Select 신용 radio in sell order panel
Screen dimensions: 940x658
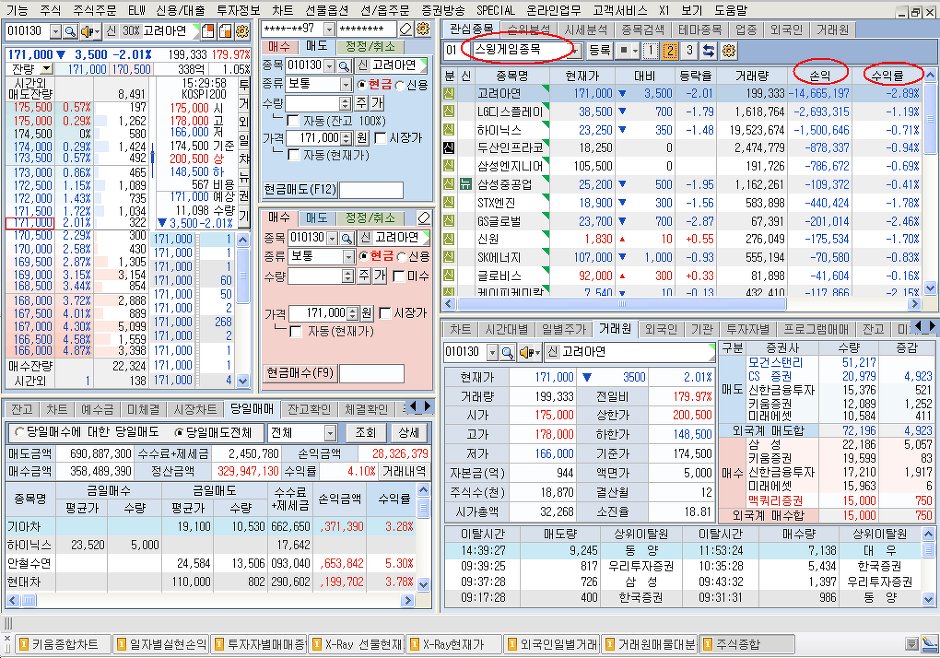400,85
